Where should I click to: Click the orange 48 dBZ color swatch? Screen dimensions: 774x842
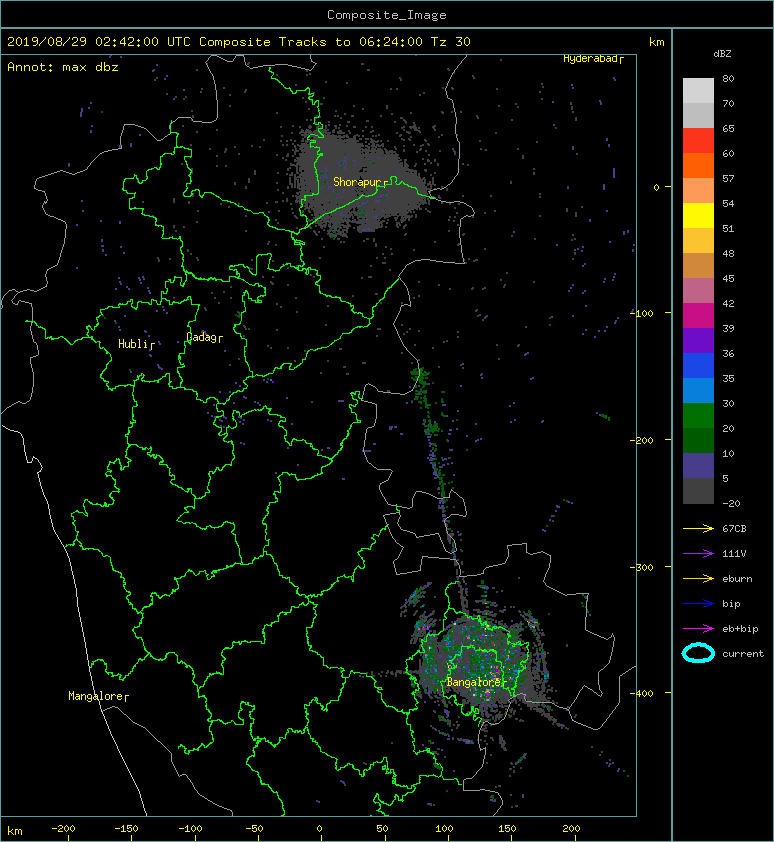(698, 265)
